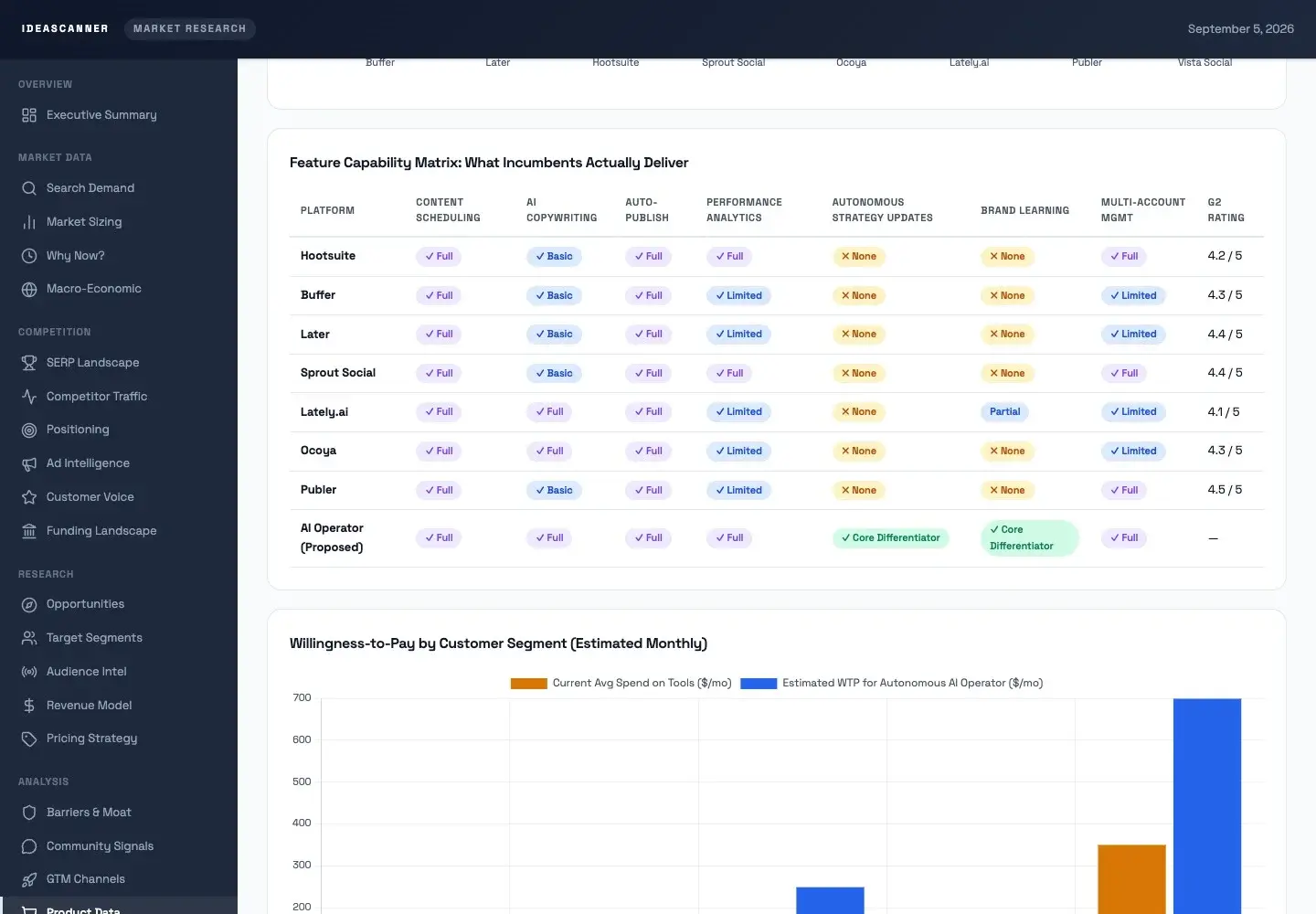Click the Customer Voice star icon
Screen dimensions: 1316x914
coord(29,497)
